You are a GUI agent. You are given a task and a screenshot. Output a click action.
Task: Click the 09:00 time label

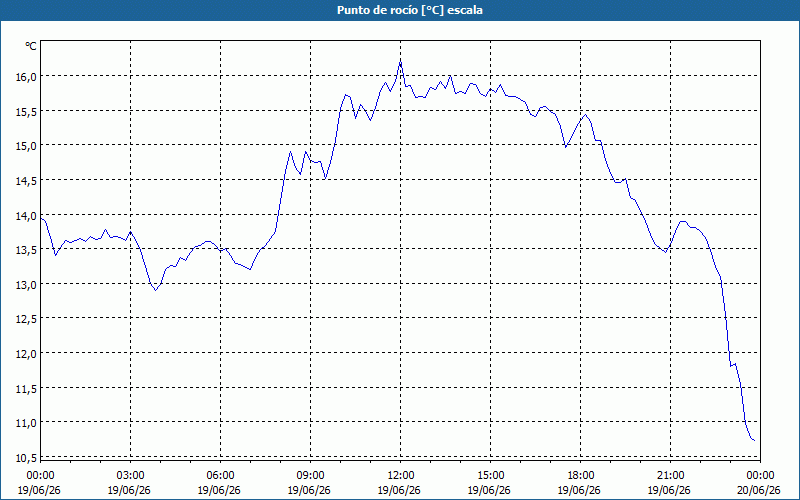310,476
